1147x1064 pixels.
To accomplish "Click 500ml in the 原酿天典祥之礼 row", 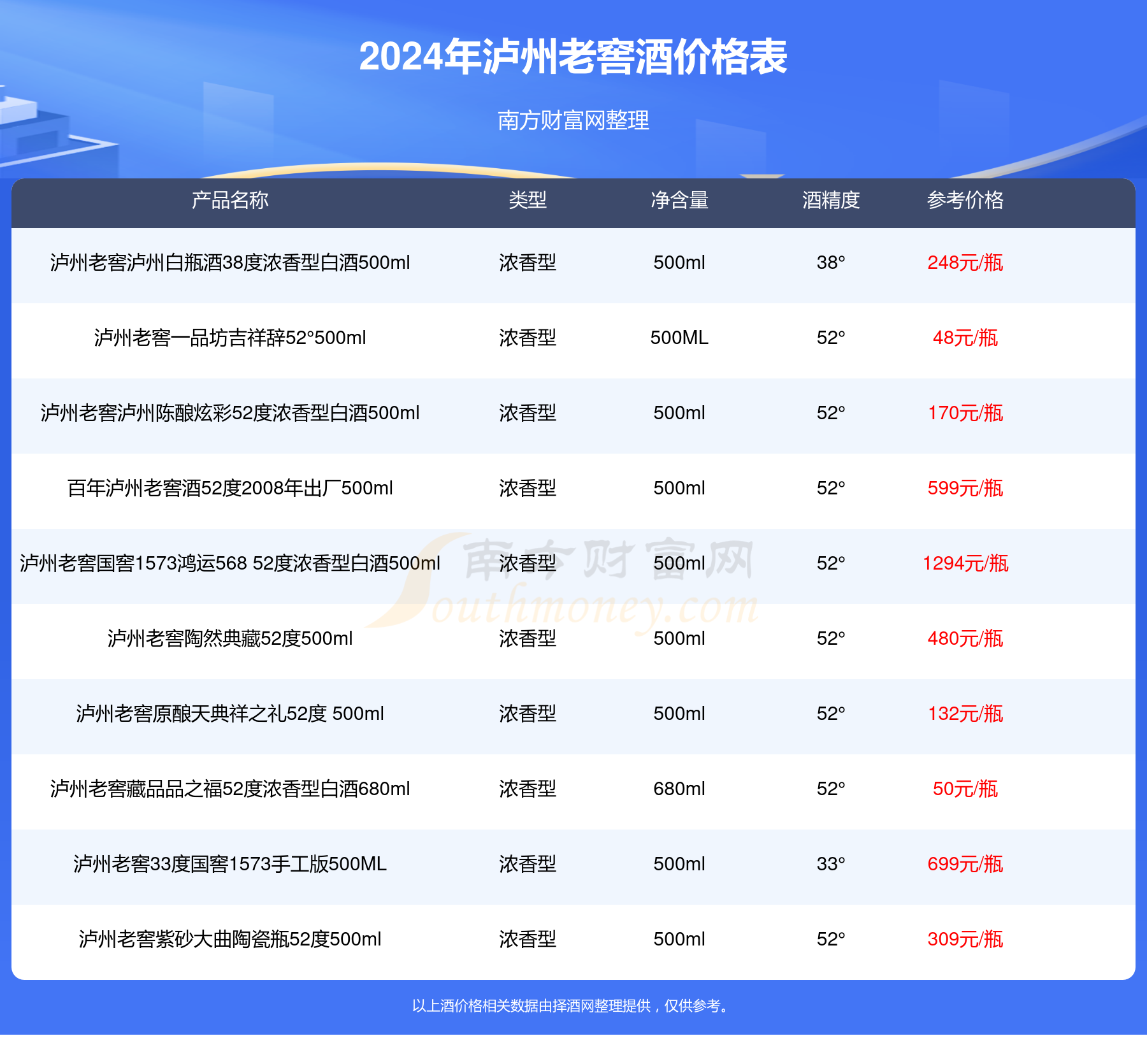I will [679, 714].
